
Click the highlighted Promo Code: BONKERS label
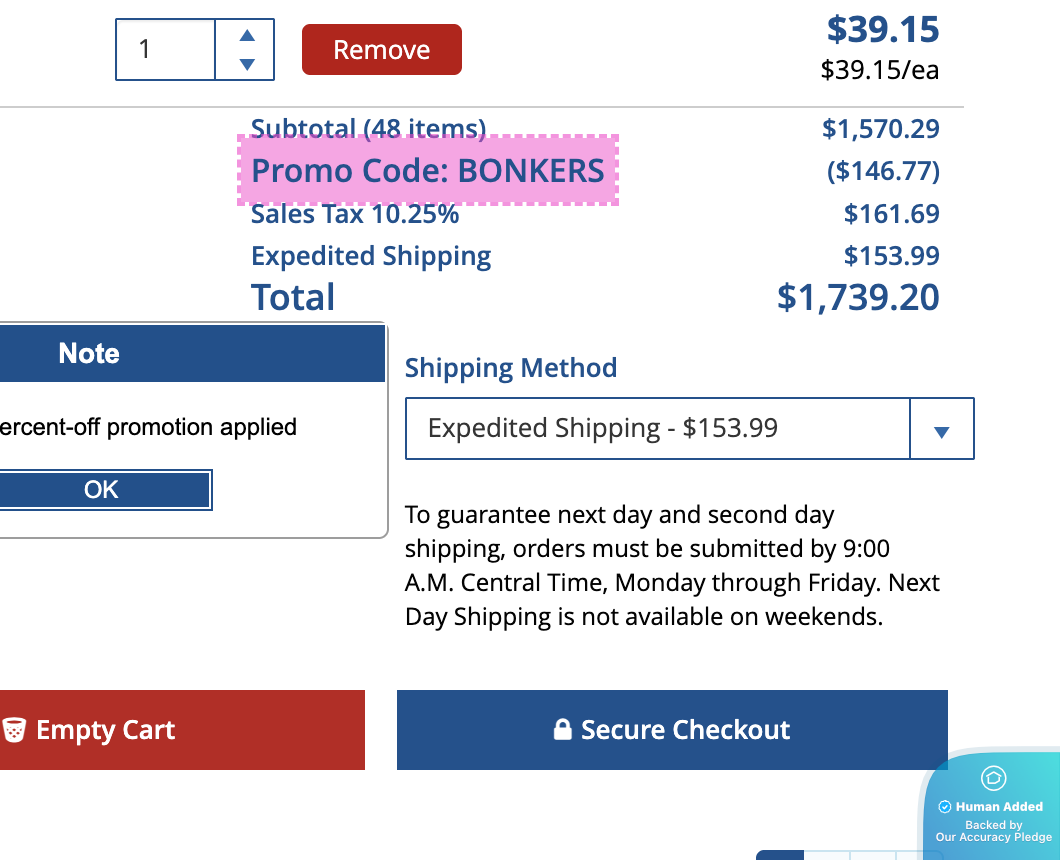428,171
